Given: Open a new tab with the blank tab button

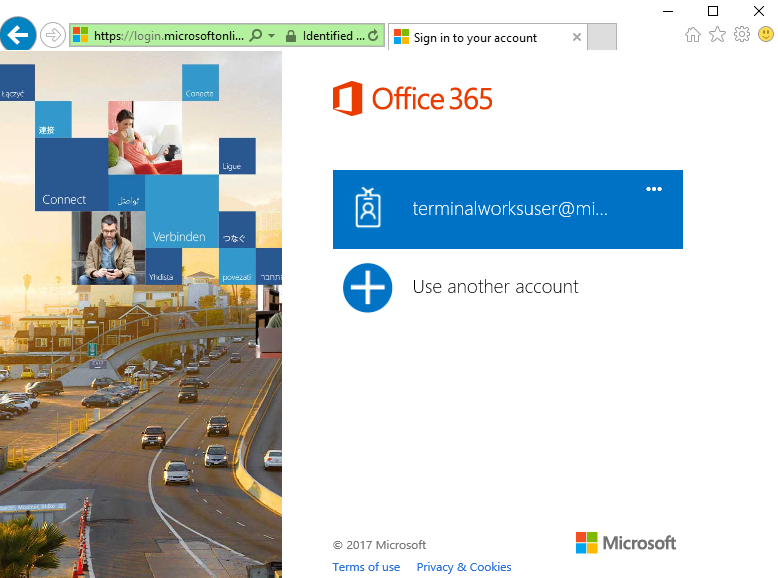Looking at the screenshot, I should (602, 37).
